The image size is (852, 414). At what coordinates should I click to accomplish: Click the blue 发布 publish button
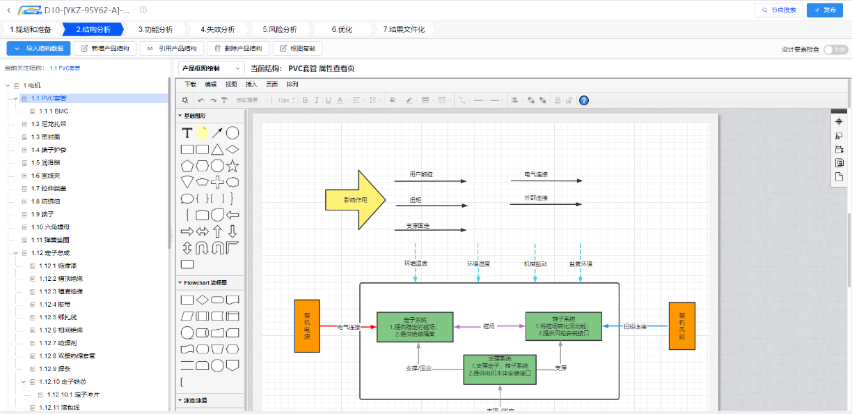click(x=824, y=10)
